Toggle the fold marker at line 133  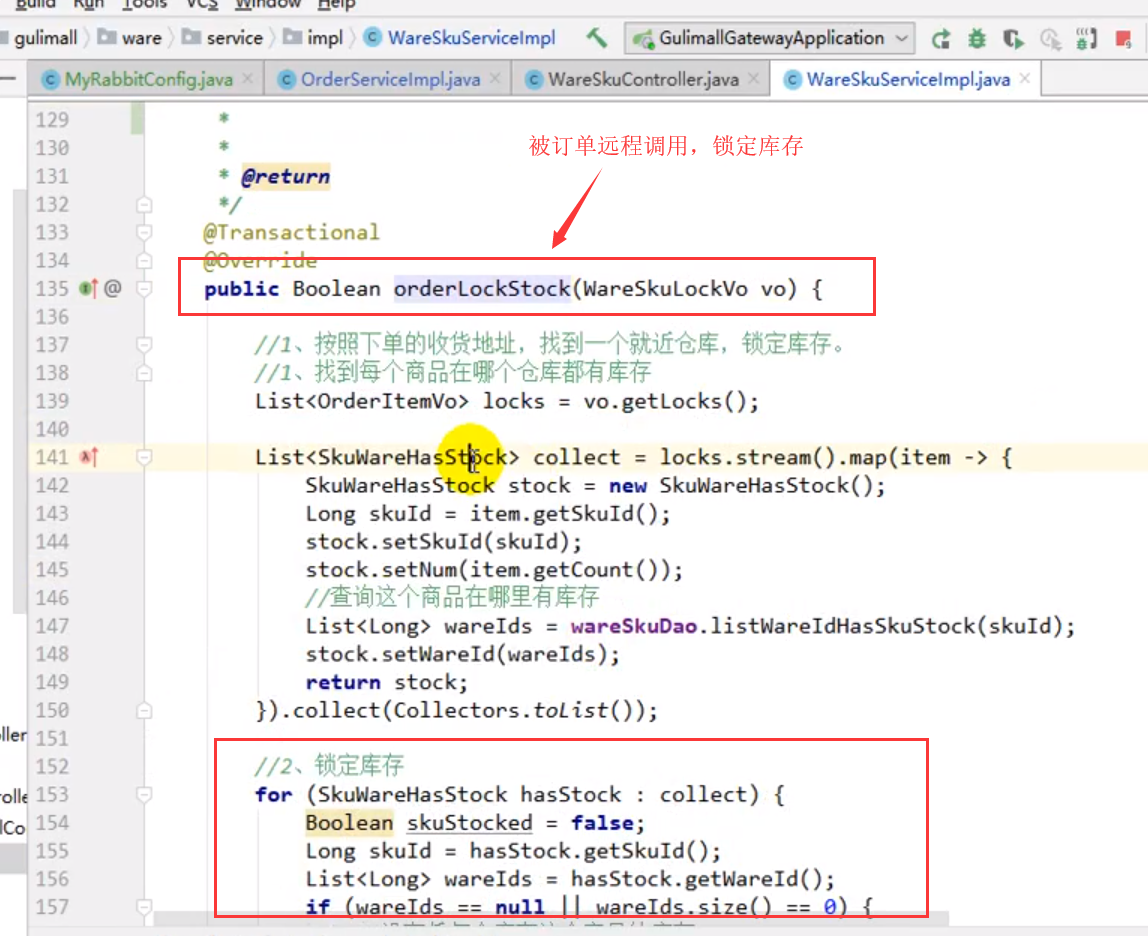[x=144, y=233]
